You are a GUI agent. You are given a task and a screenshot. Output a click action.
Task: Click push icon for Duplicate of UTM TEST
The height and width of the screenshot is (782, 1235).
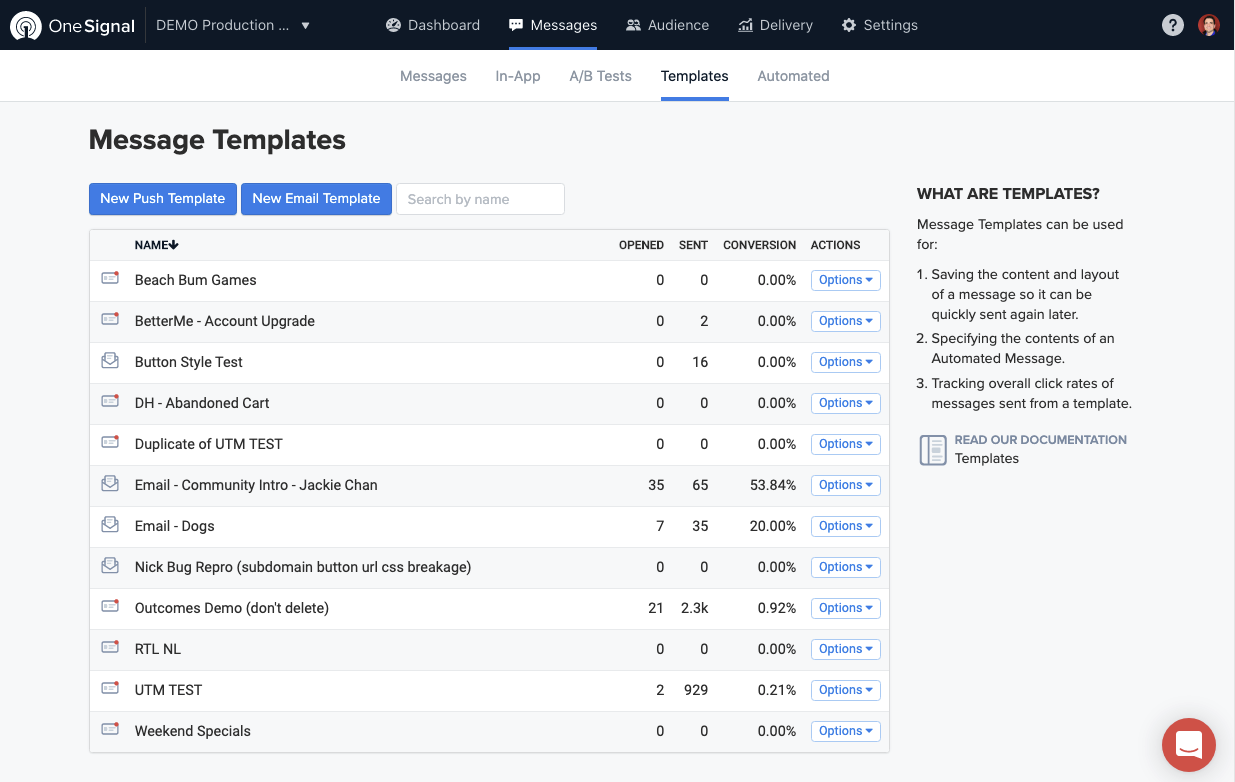(110, 443)
